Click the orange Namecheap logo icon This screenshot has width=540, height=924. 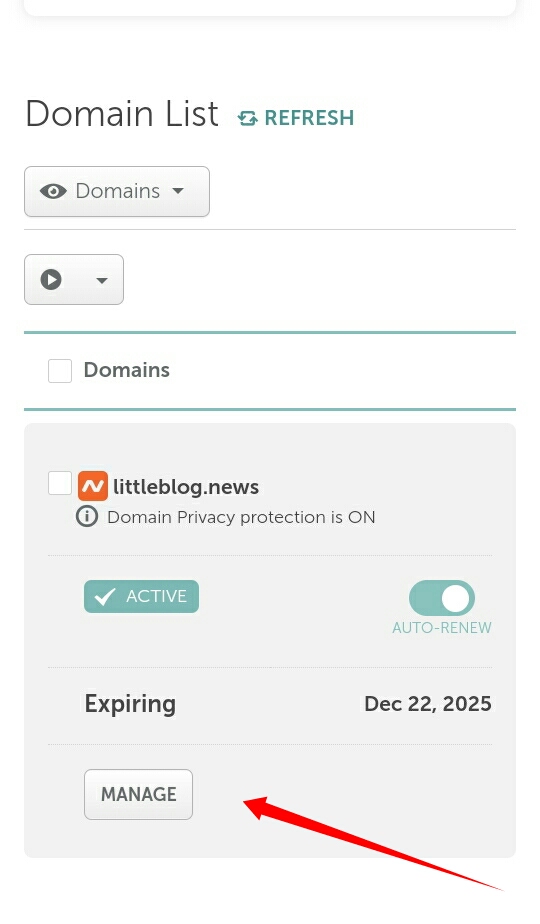pos(93,486)
